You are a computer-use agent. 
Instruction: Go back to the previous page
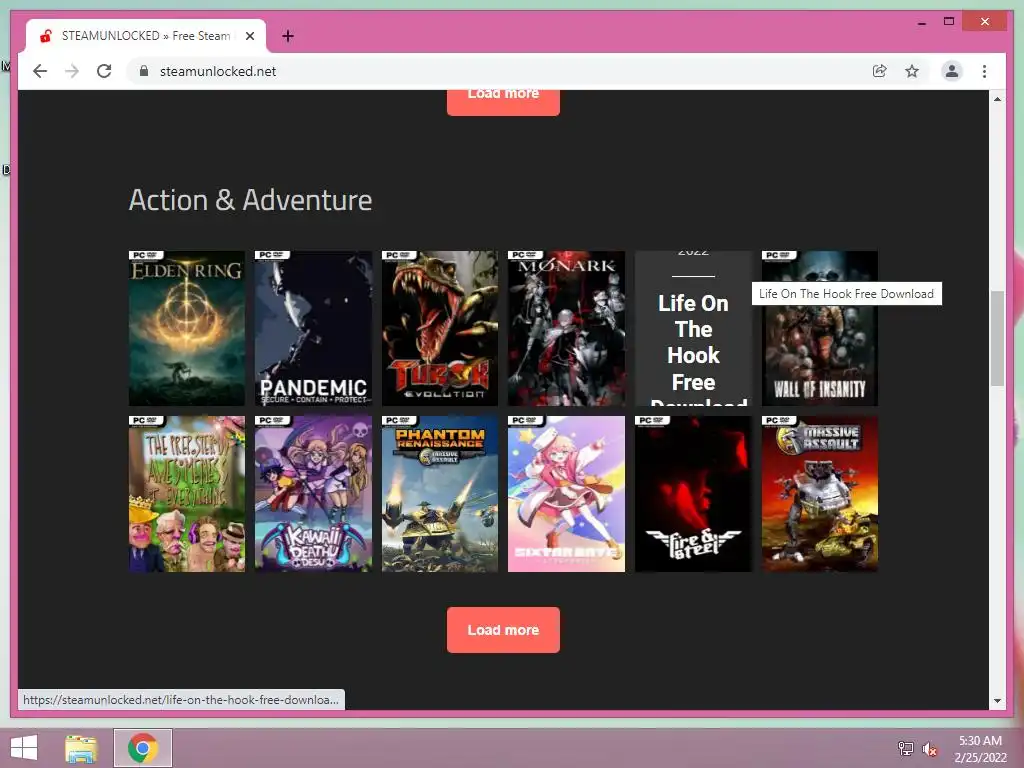point(40,71)
